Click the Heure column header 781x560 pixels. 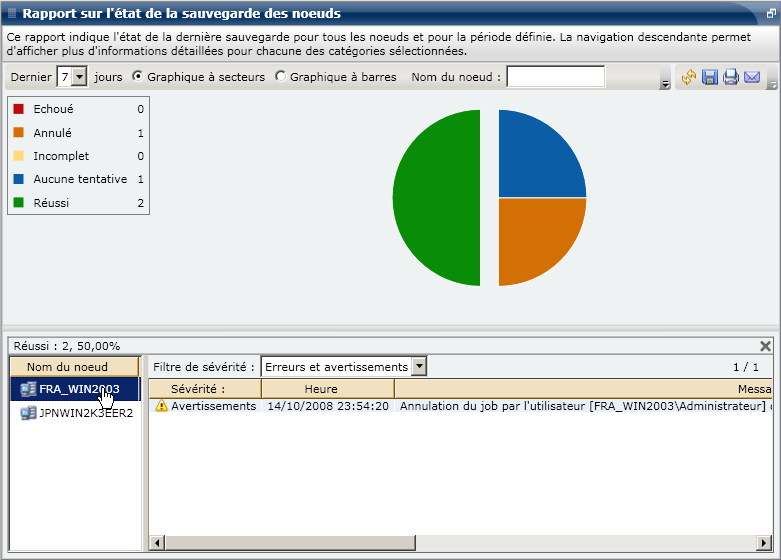point(328,389)
